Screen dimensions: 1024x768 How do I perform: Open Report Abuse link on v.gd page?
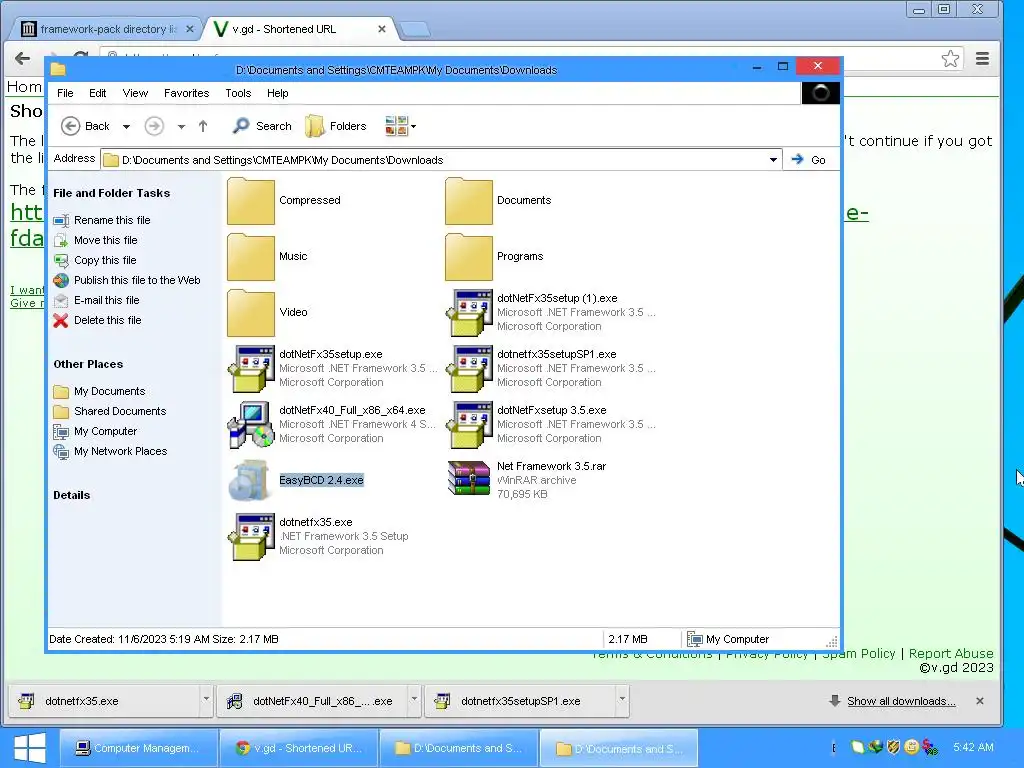point(951,654)
